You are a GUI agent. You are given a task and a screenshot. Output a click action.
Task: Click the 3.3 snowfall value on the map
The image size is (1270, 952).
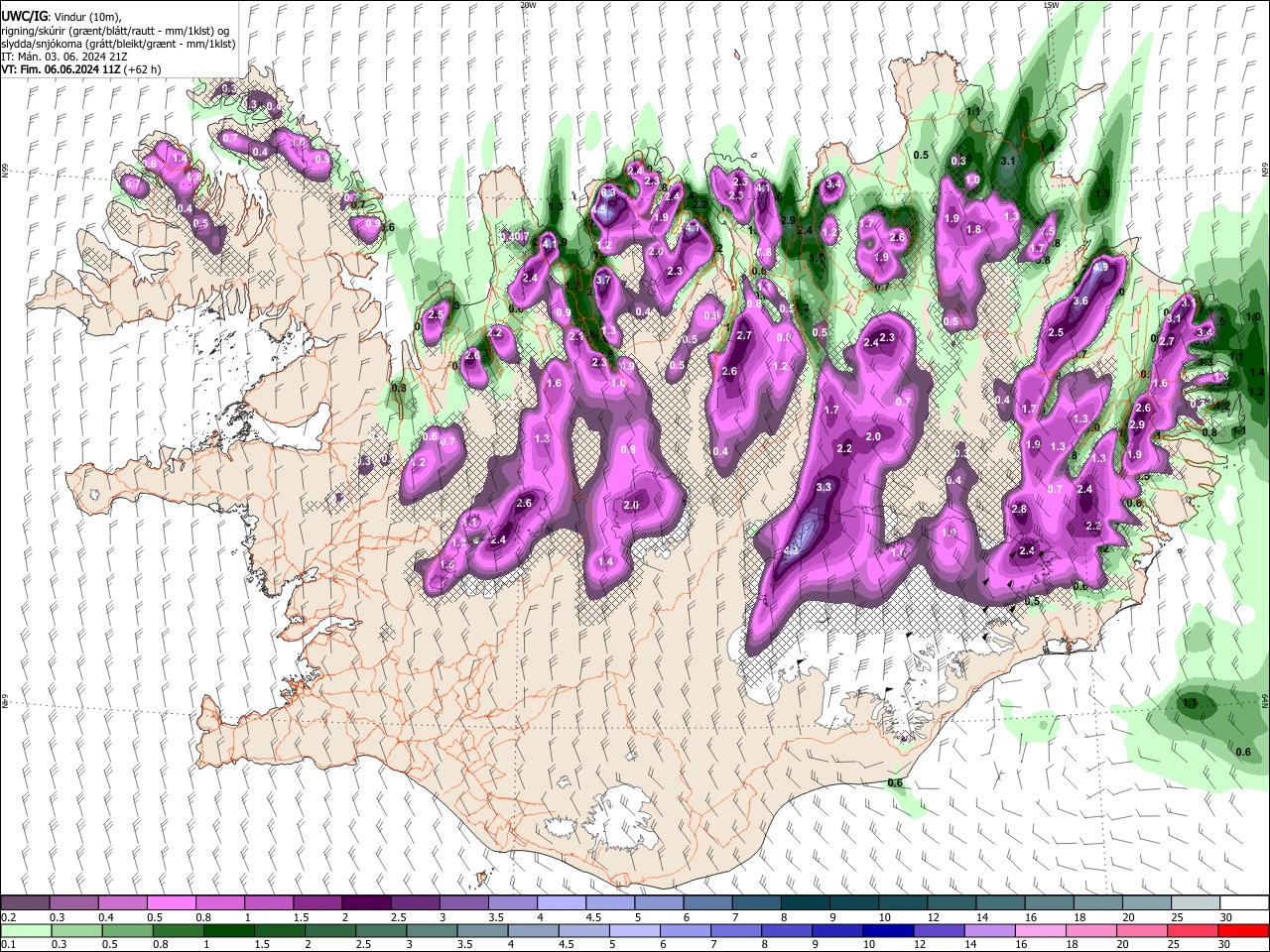click(824, 488)
